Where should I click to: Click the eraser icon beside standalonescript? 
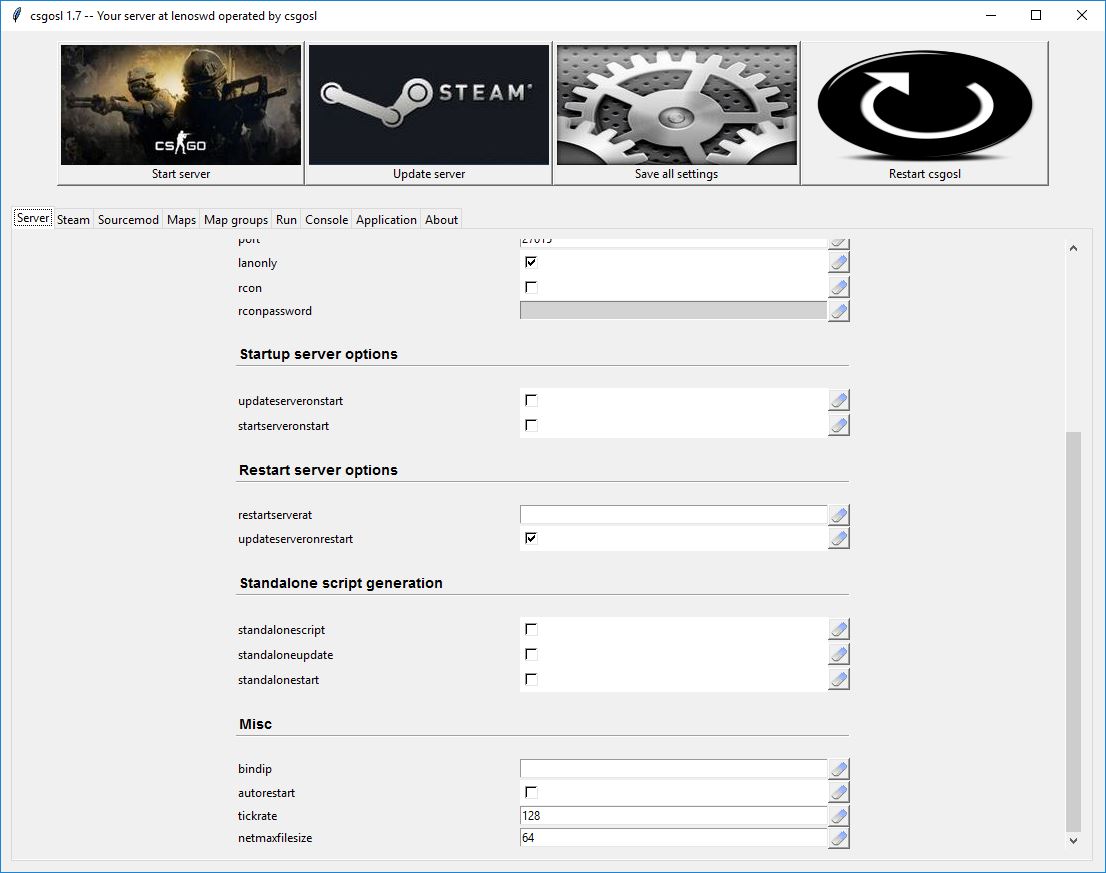(x=839, y=629)
